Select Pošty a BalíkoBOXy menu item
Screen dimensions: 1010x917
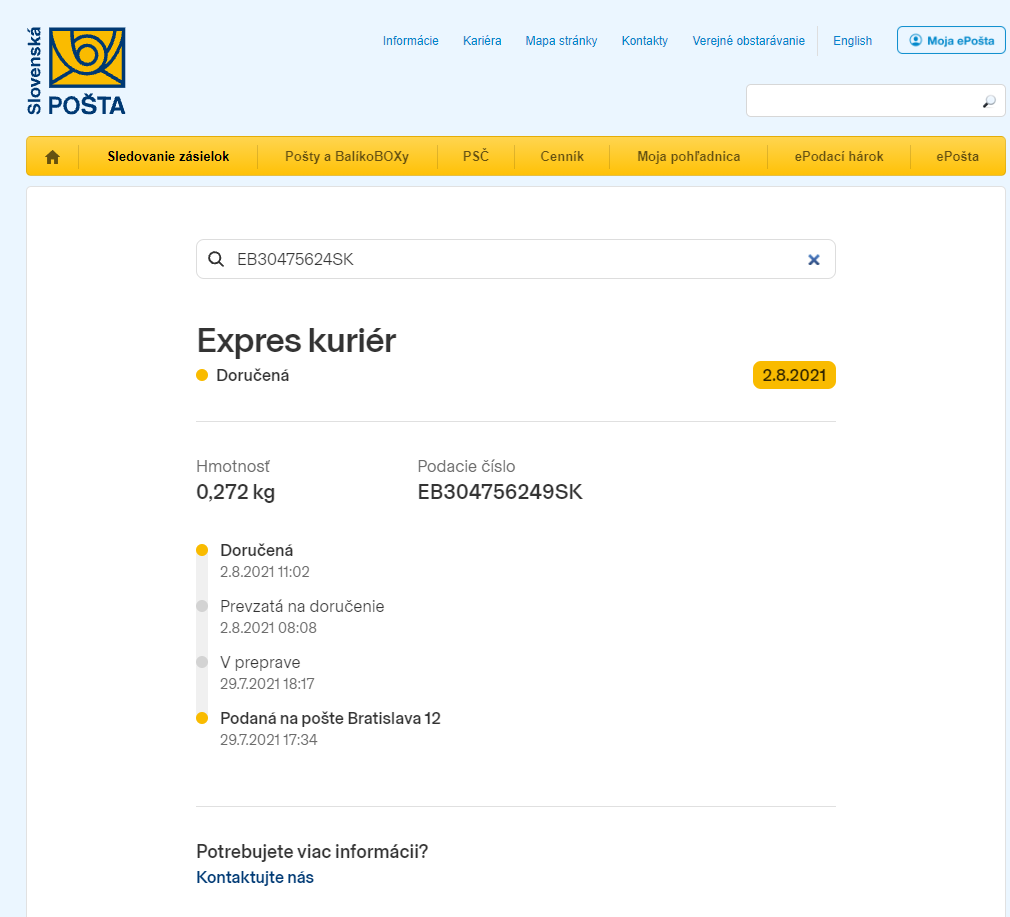coord(347,157)
